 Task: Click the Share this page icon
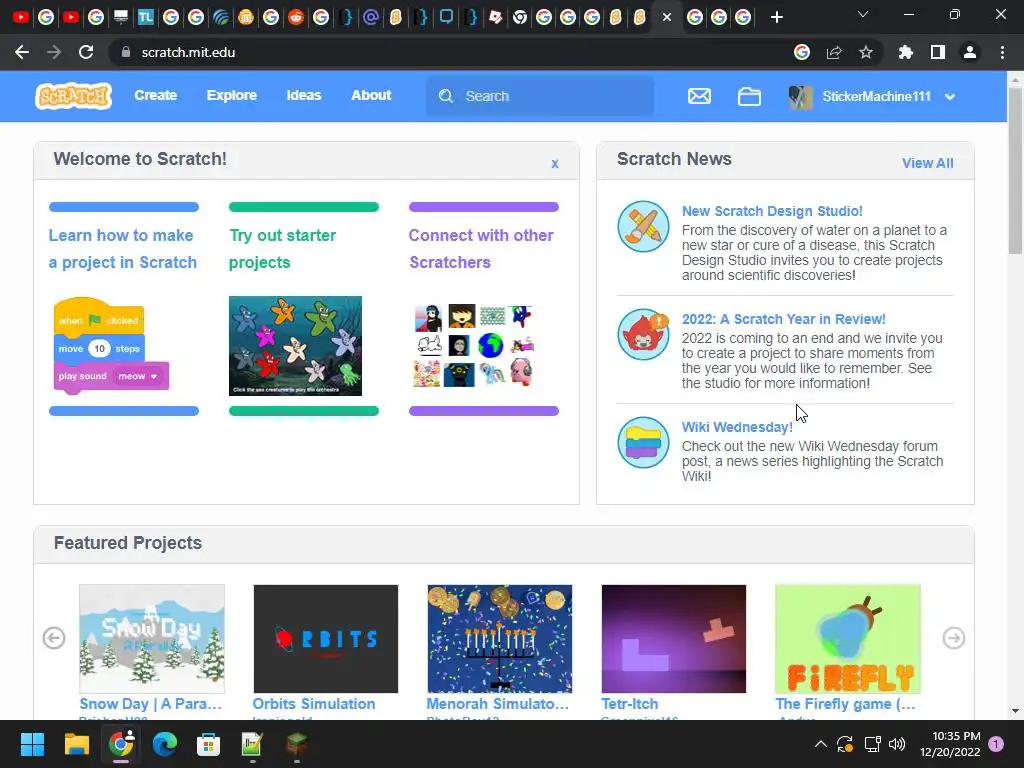834,52
